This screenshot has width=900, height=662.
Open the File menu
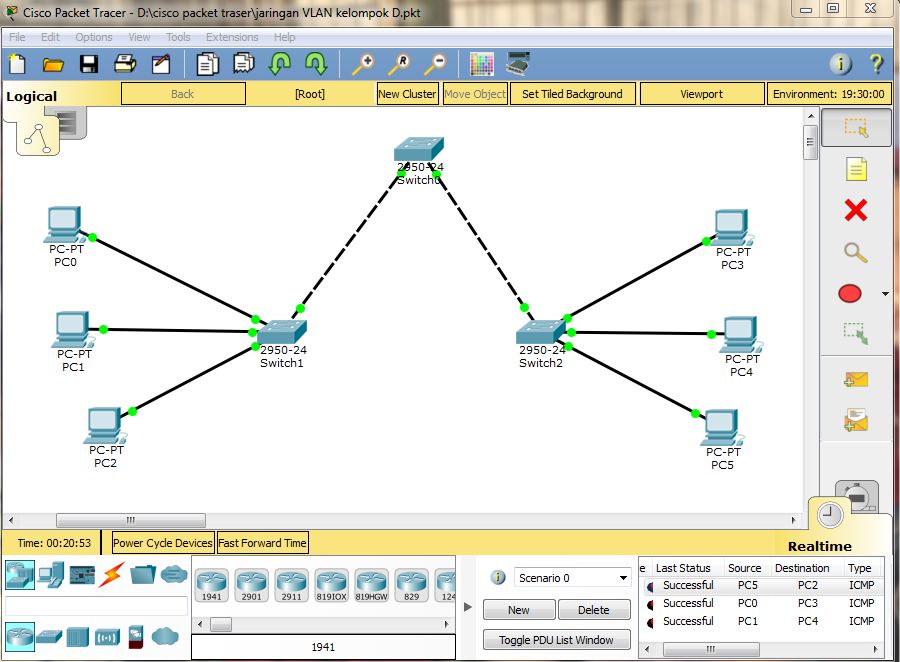click(x=17, y=37)
